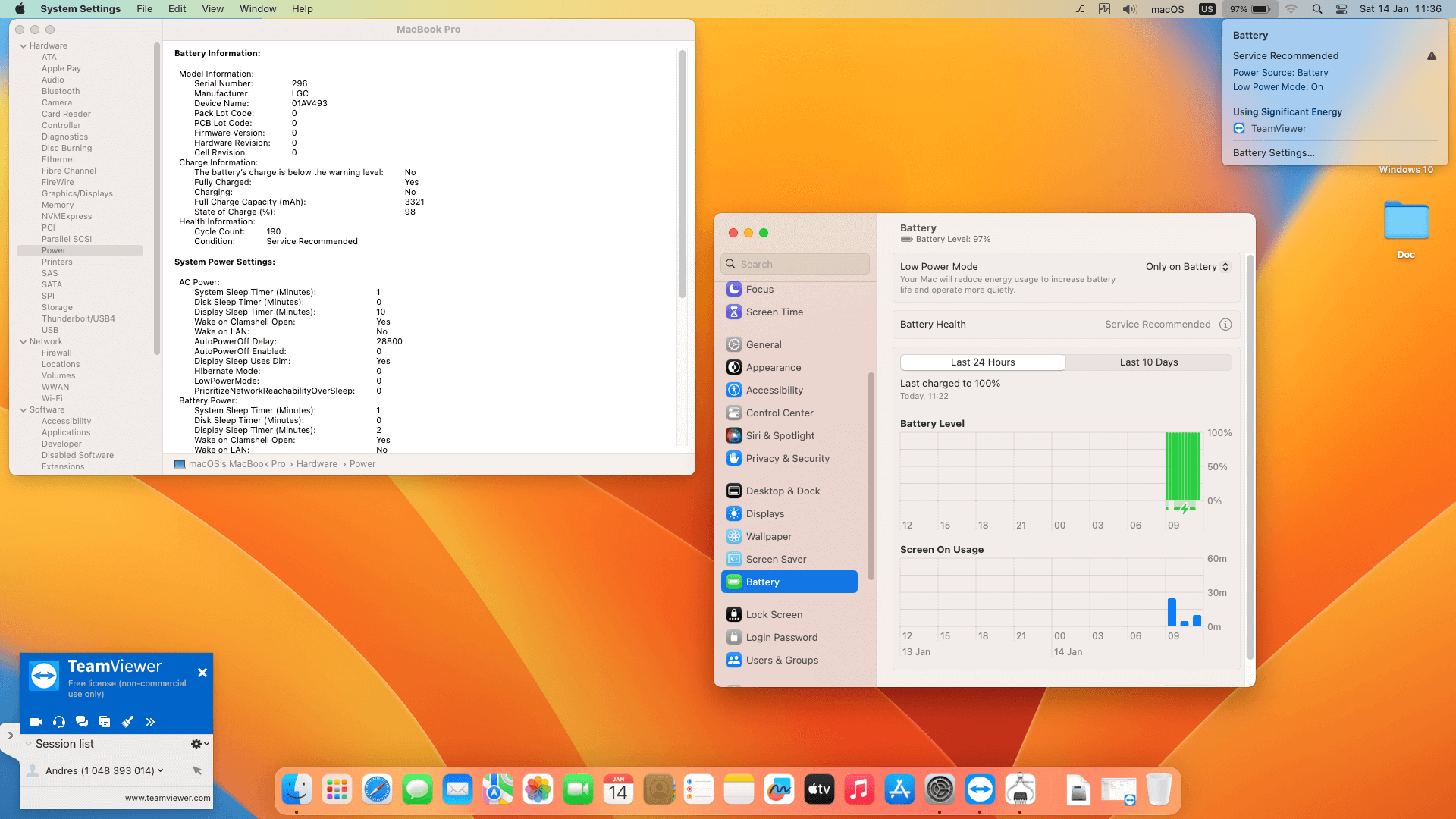This screenshot has width=1456, height=819.
Task: Open the TeamViewer chat bubbles icon
Action: coord(82,722)
